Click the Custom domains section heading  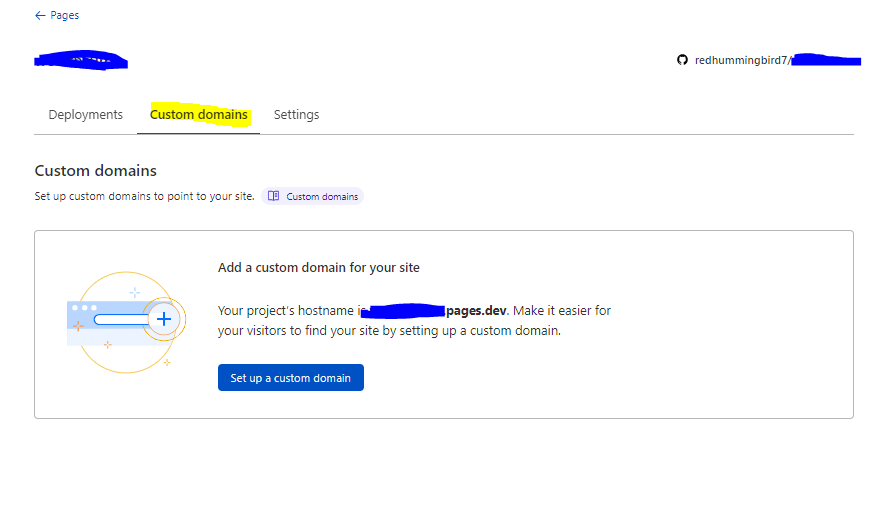click(95, 171)
